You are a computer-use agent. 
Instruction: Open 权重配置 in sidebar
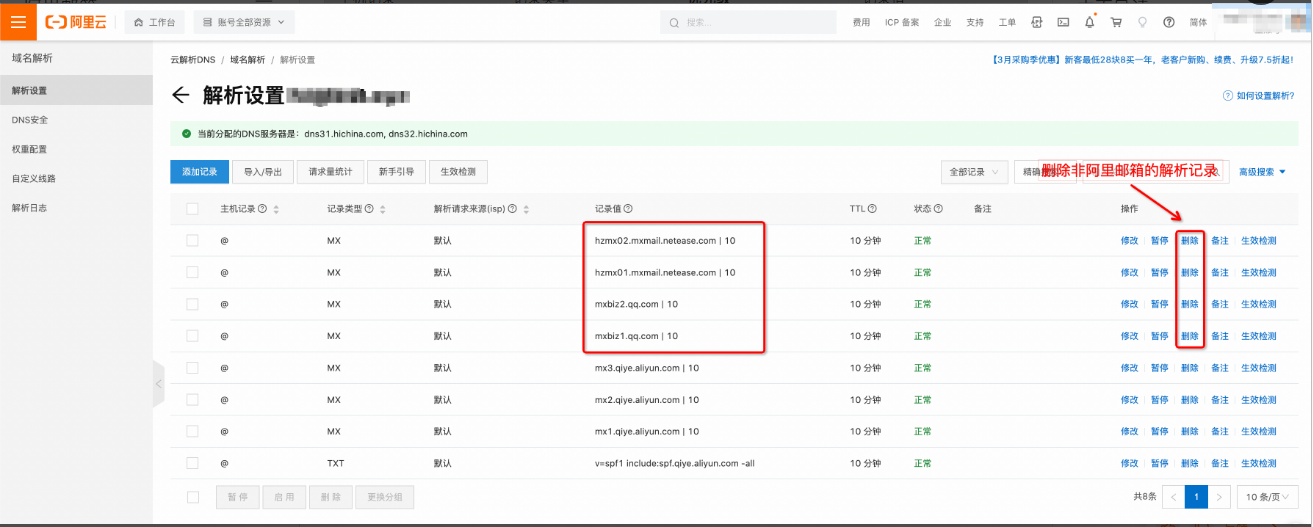76,149
